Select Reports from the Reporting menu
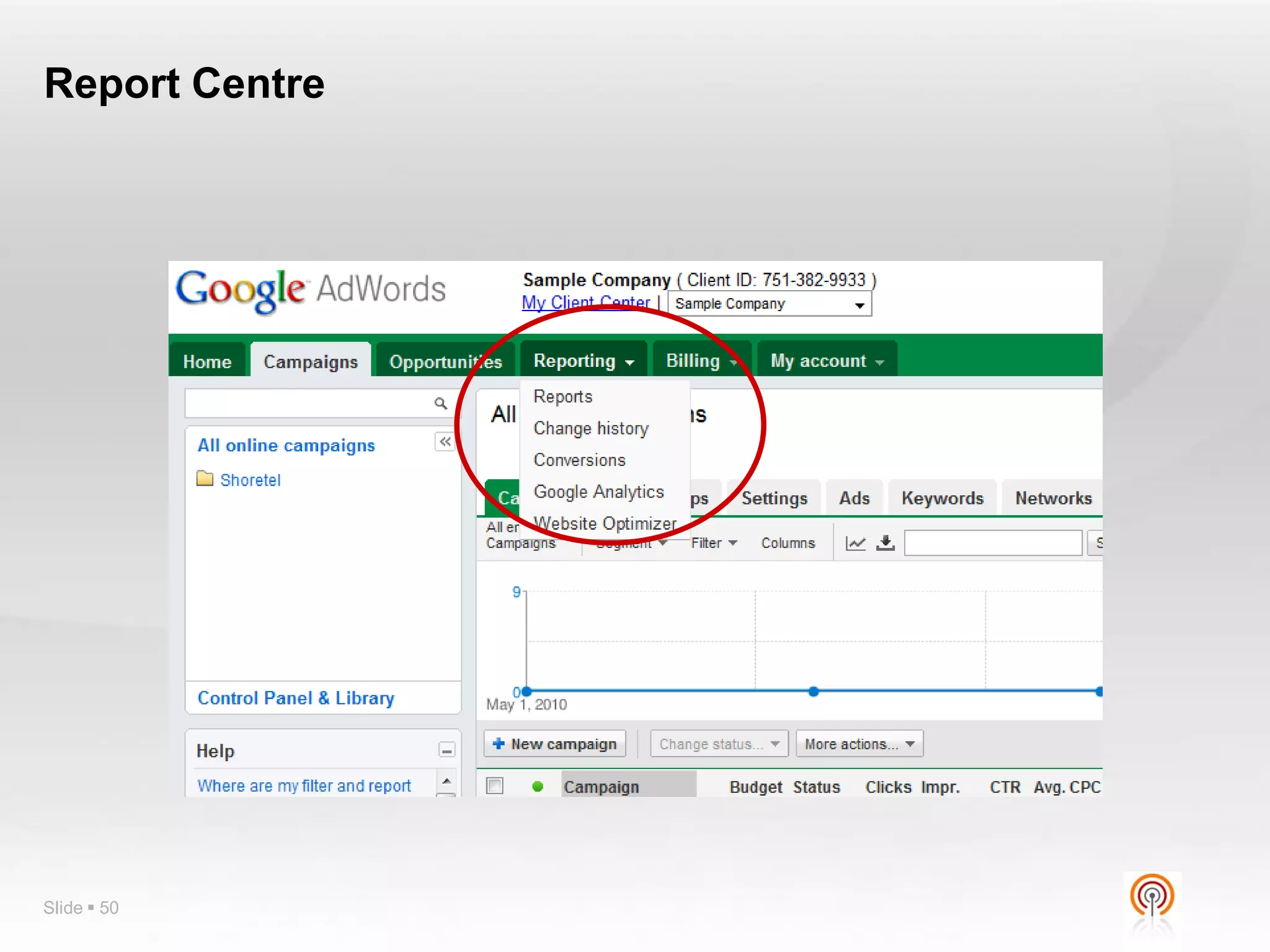Viewport: 1270px width, 952px height. pyautogui.click(x=563, y=397)
